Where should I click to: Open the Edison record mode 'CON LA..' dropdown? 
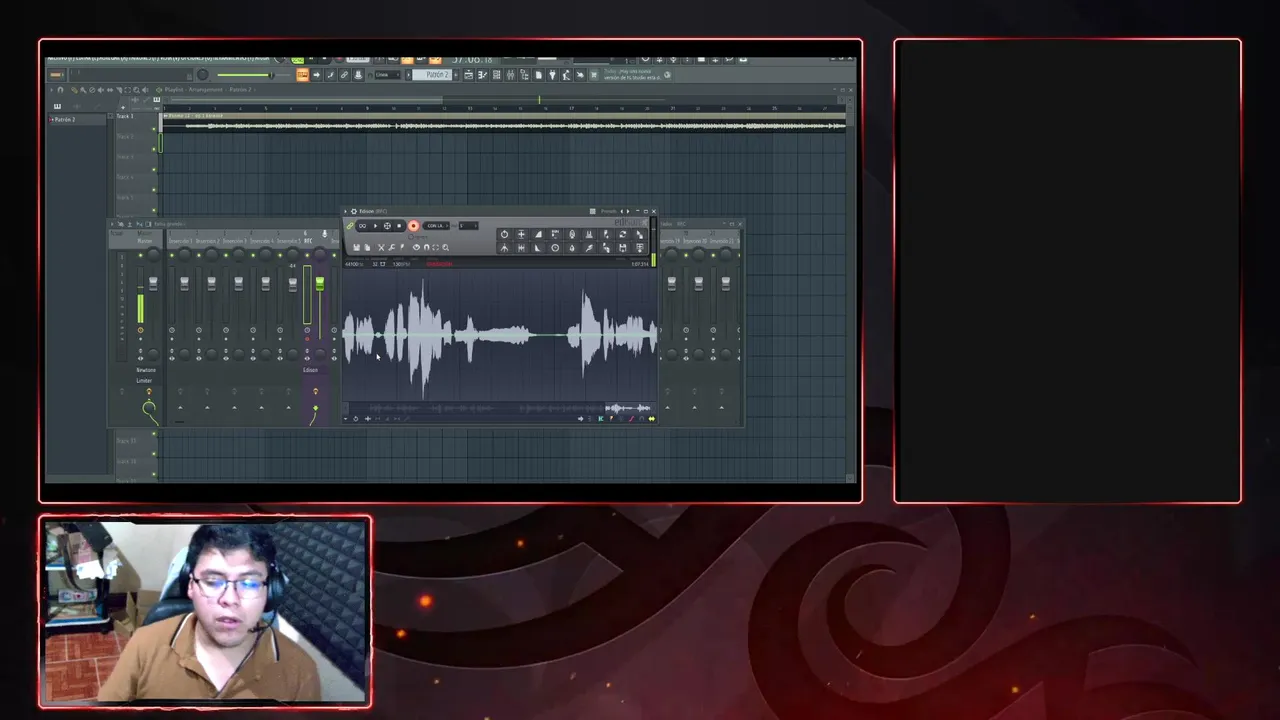tap(436, 226)
